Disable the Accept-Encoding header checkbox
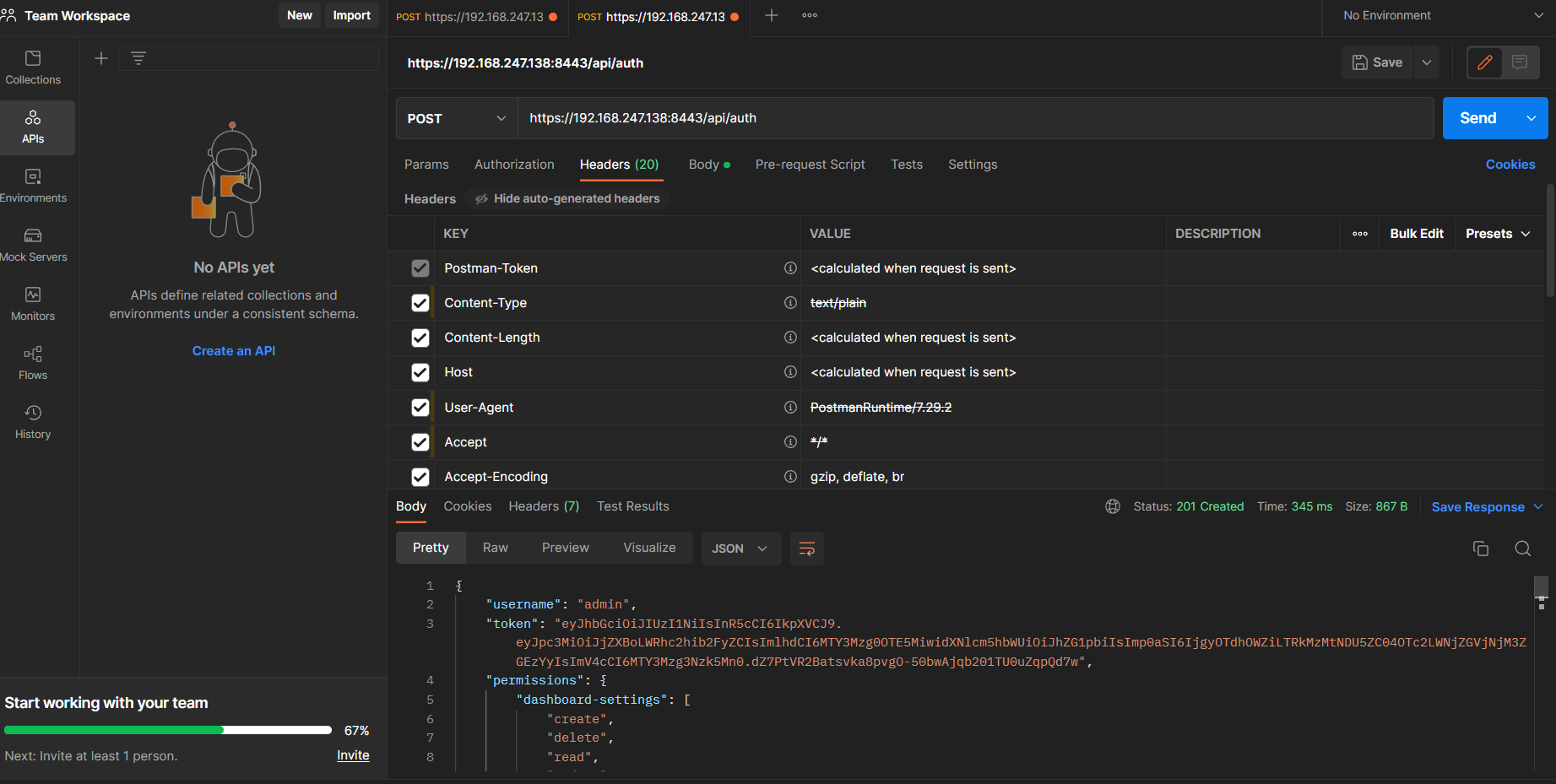The image size is (1556, 784). (420, 477)
